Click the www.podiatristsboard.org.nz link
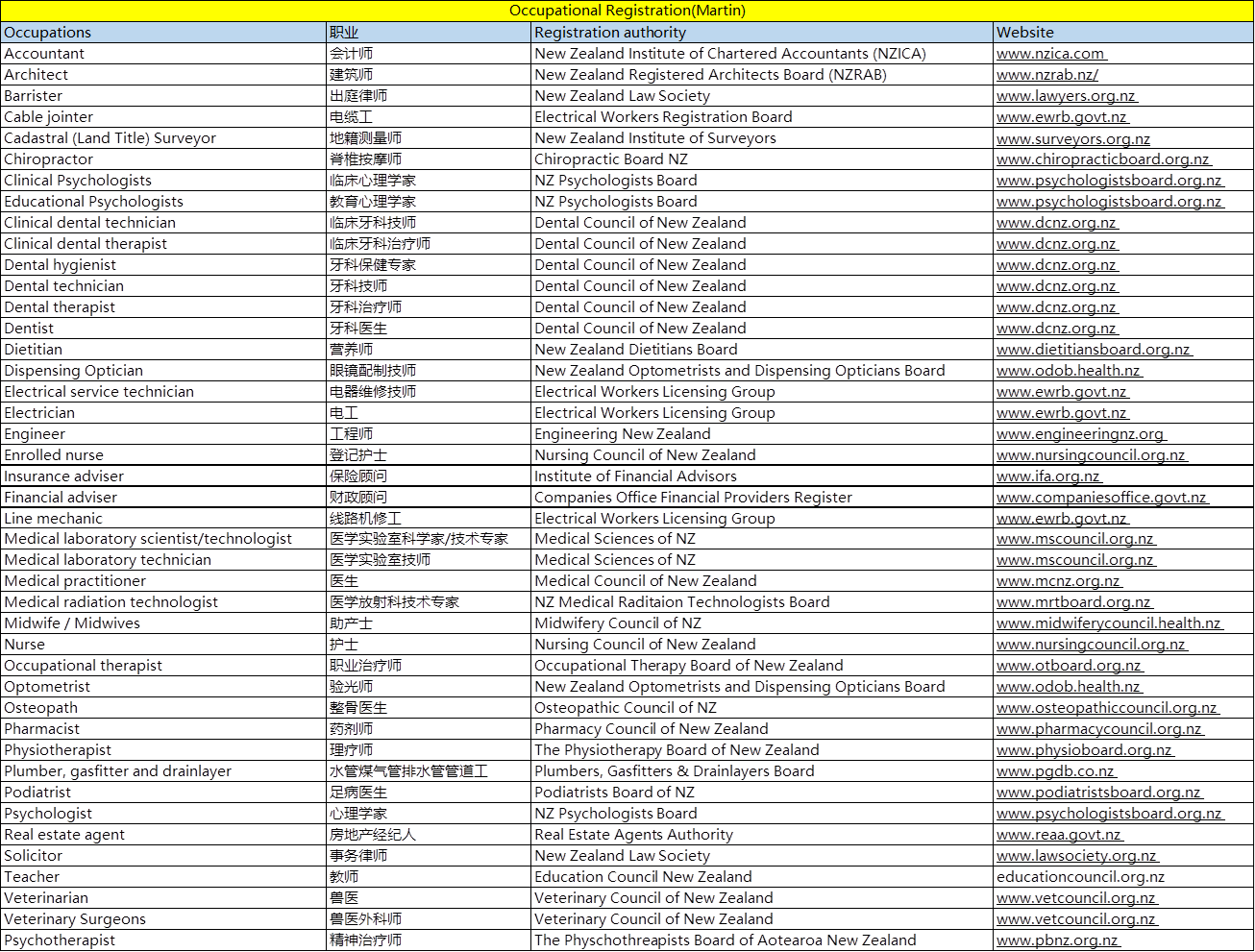This screenshot has width=1255, height=952. tap(1099, 793)
